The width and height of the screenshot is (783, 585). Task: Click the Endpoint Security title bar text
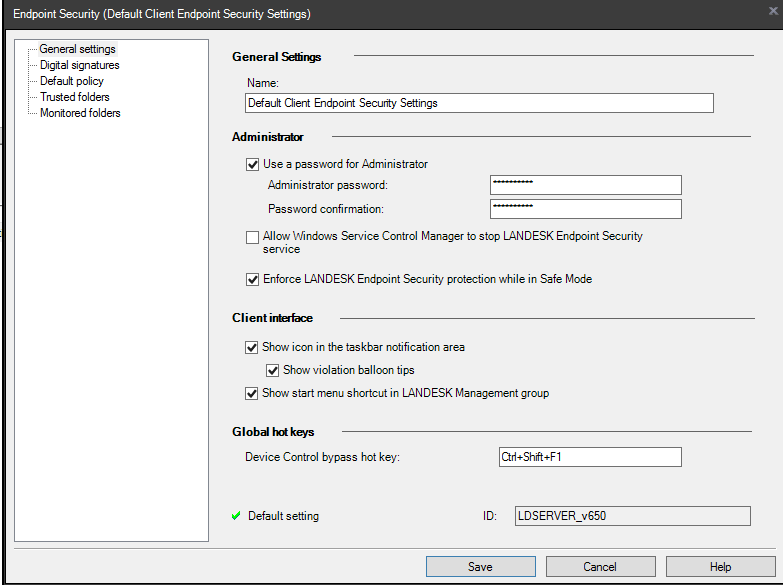coord(162,14)
